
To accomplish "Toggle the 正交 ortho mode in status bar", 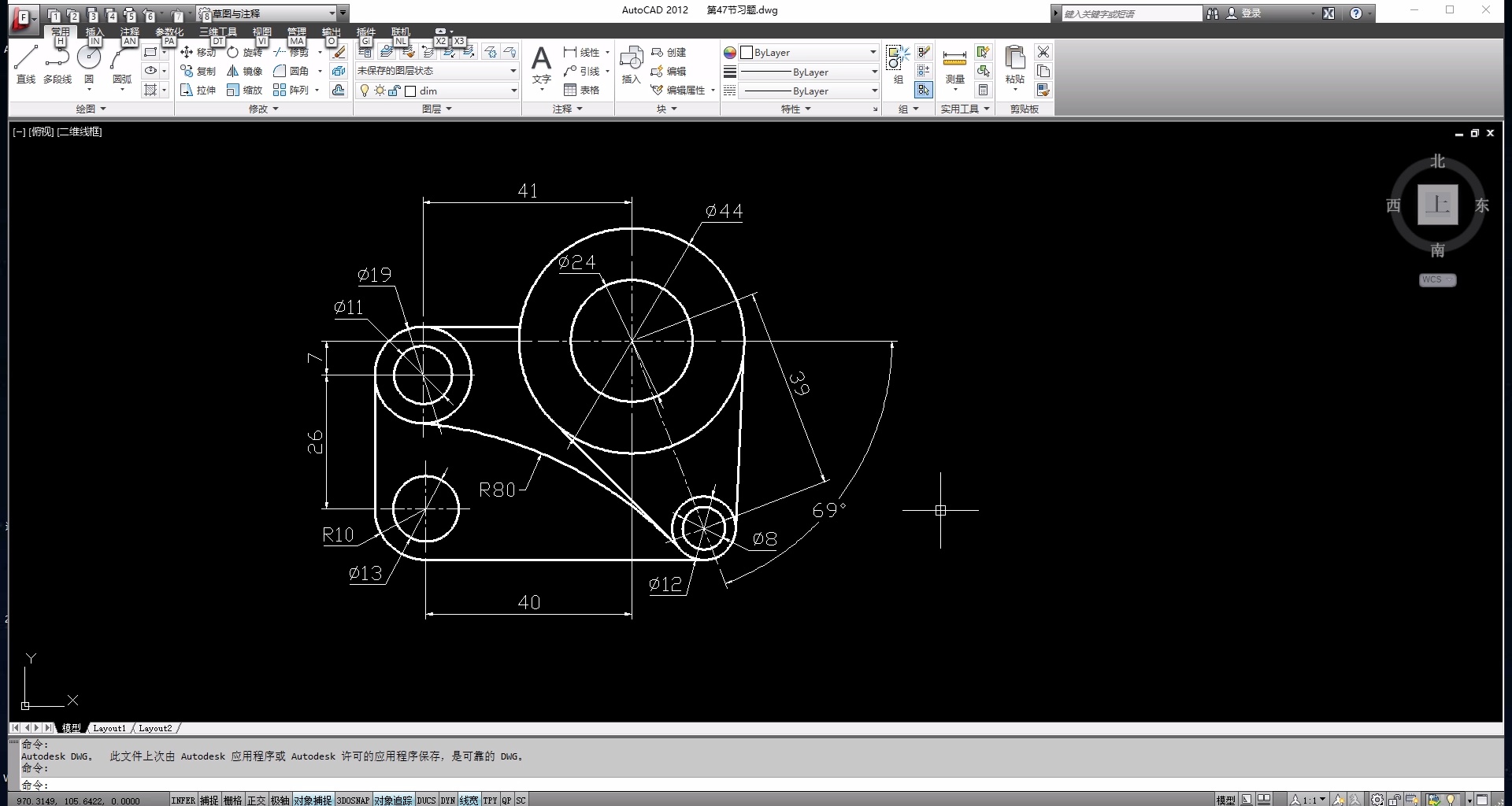I will 256,800.
